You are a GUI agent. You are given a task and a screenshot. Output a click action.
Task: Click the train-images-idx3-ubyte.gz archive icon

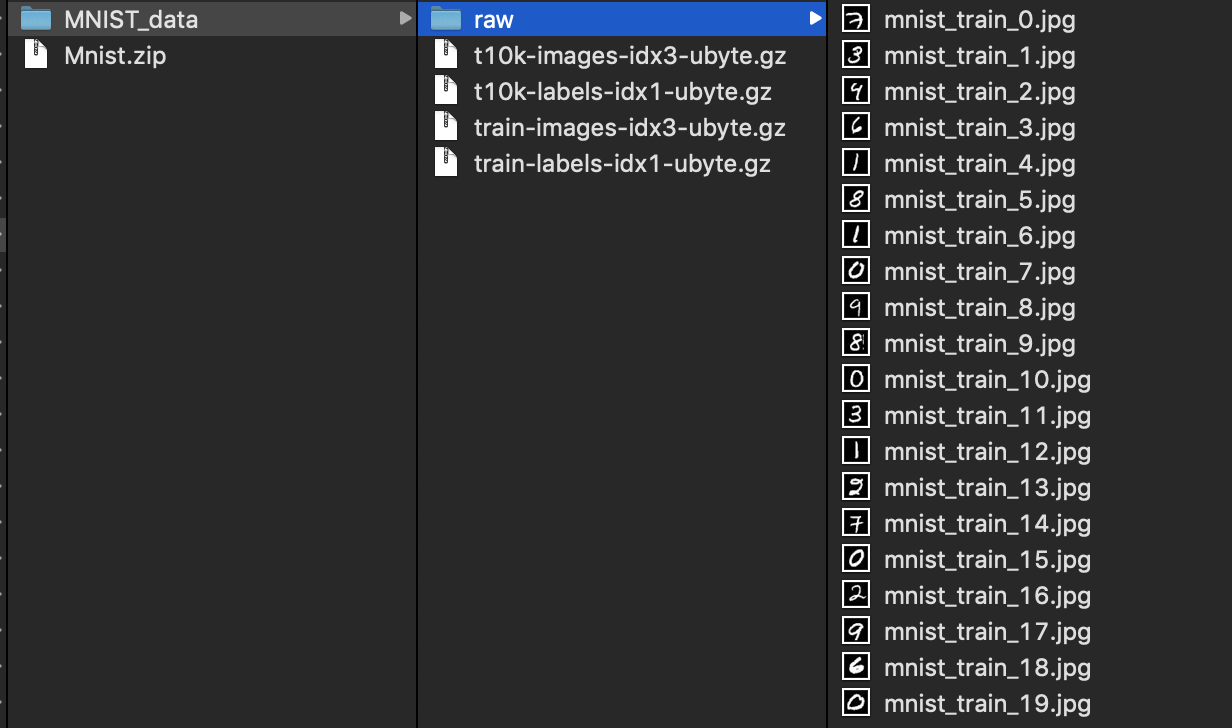445,127
